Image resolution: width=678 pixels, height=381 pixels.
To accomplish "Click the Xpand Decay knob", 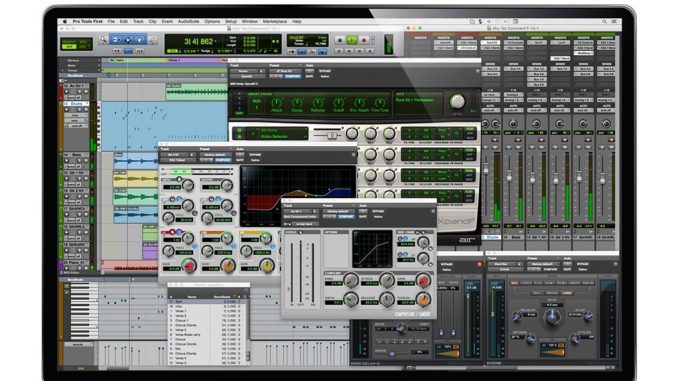I will (x=297, y=103).
